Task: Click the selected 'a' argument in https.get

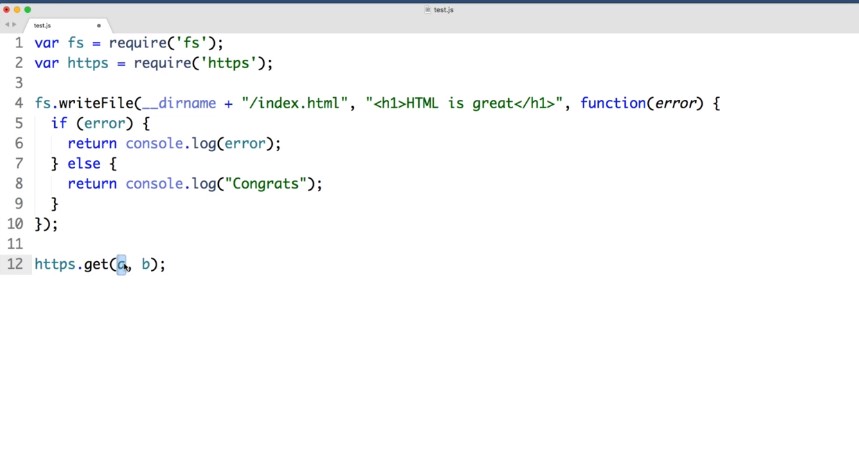Action: click(x=122, y=264)
